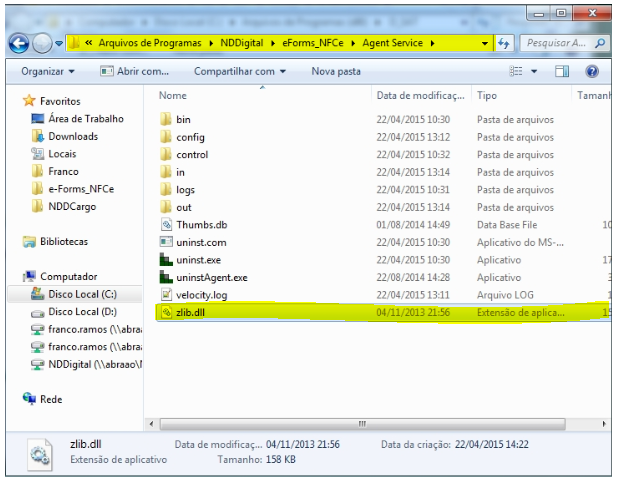Open the view options dropdown arrow

pyautogui.click(x=534, y=72)
